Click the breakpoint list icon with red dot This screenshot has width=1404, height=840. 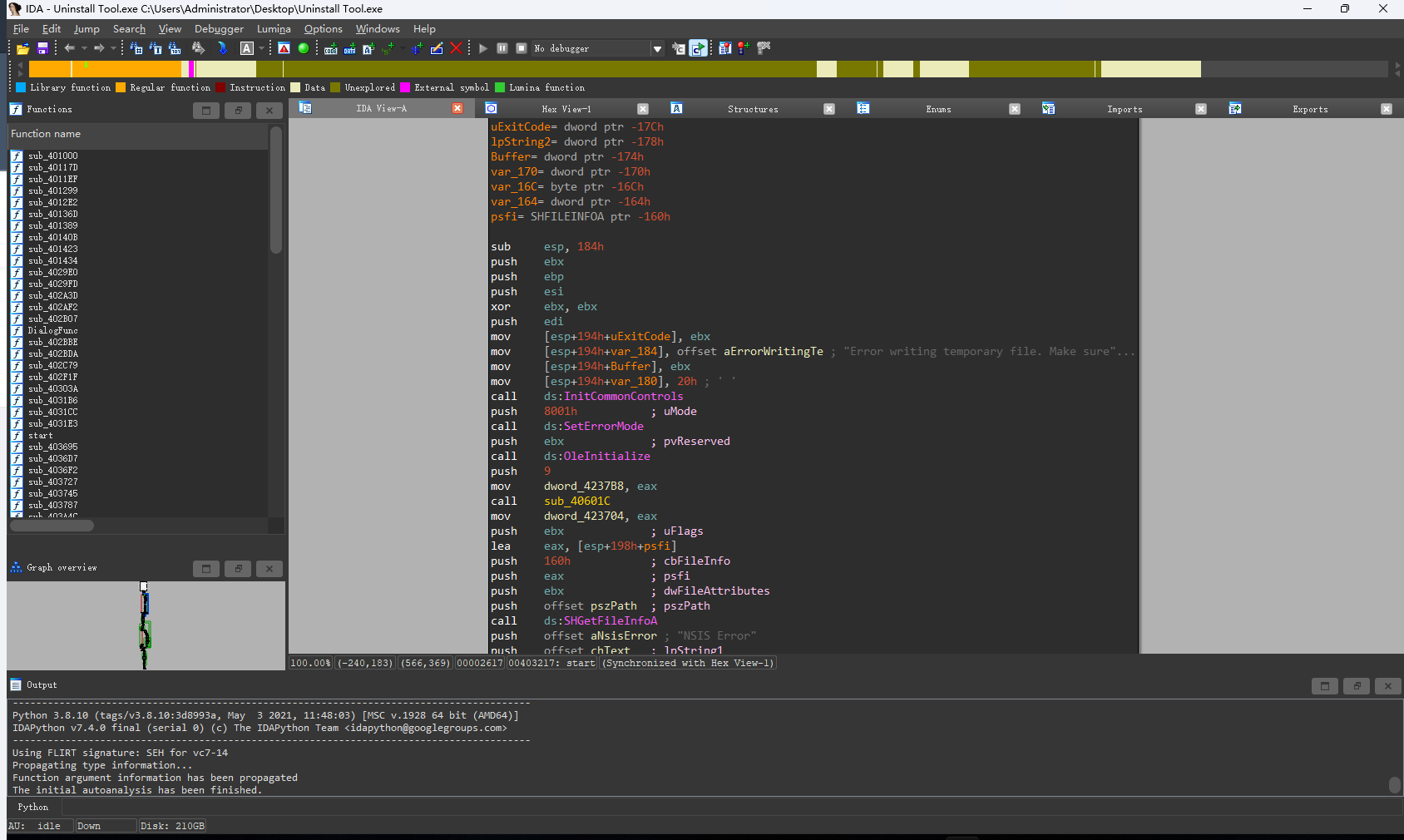point(725,48)
